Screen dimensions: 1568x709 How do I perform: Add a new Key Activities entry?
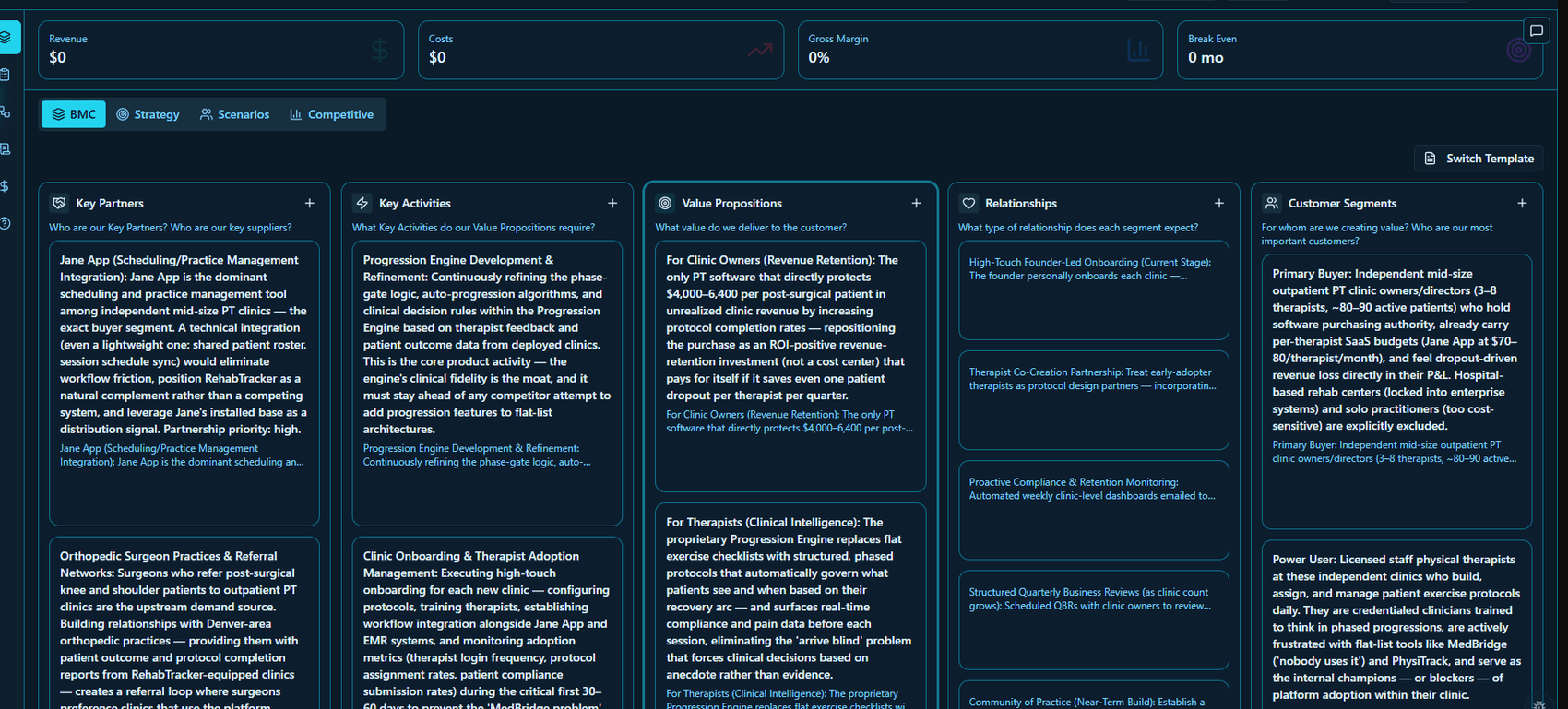point(612,203)
